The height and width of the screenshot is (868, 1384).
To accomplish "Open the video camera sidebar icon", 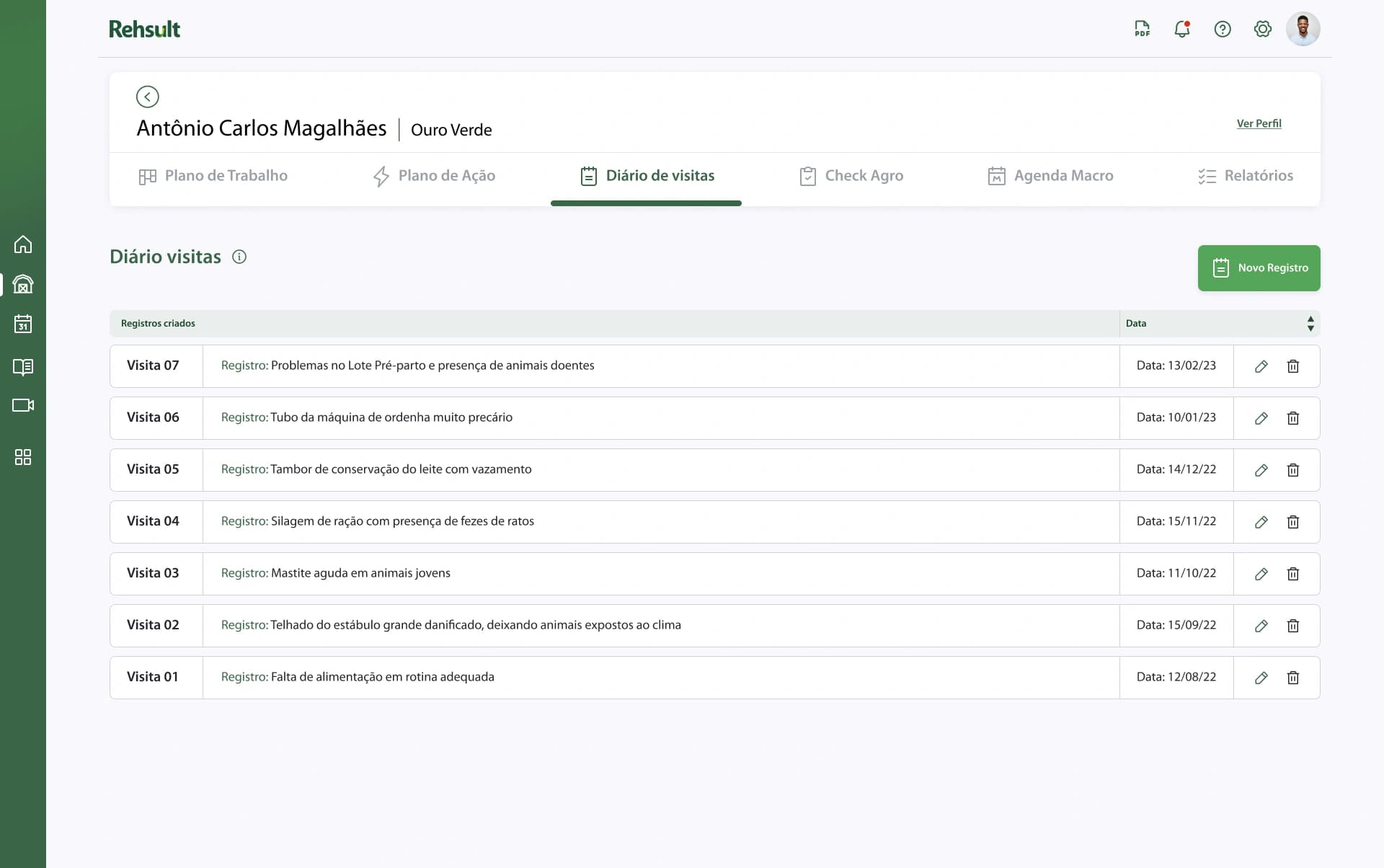I will pyautogui.click(x=23, y=405).
